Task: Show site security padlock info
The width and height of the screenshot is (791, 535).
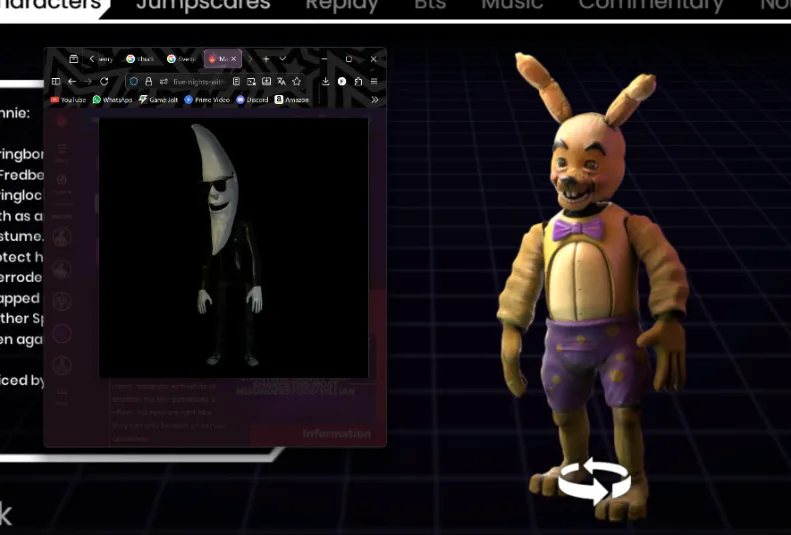Action: (148, 81)
